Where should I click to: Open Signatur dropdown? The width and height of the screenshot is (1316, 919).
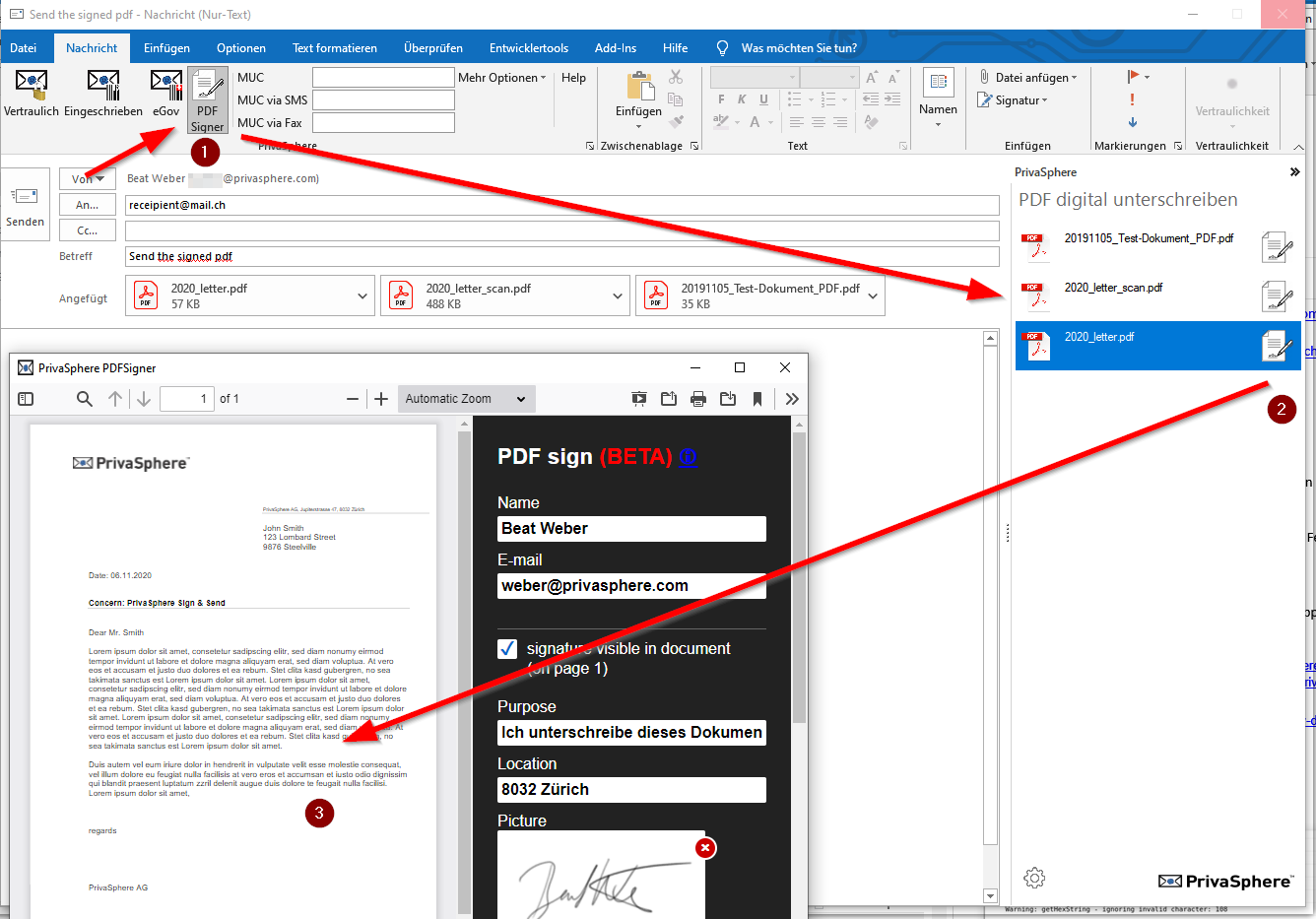(x=1013, y=100)
